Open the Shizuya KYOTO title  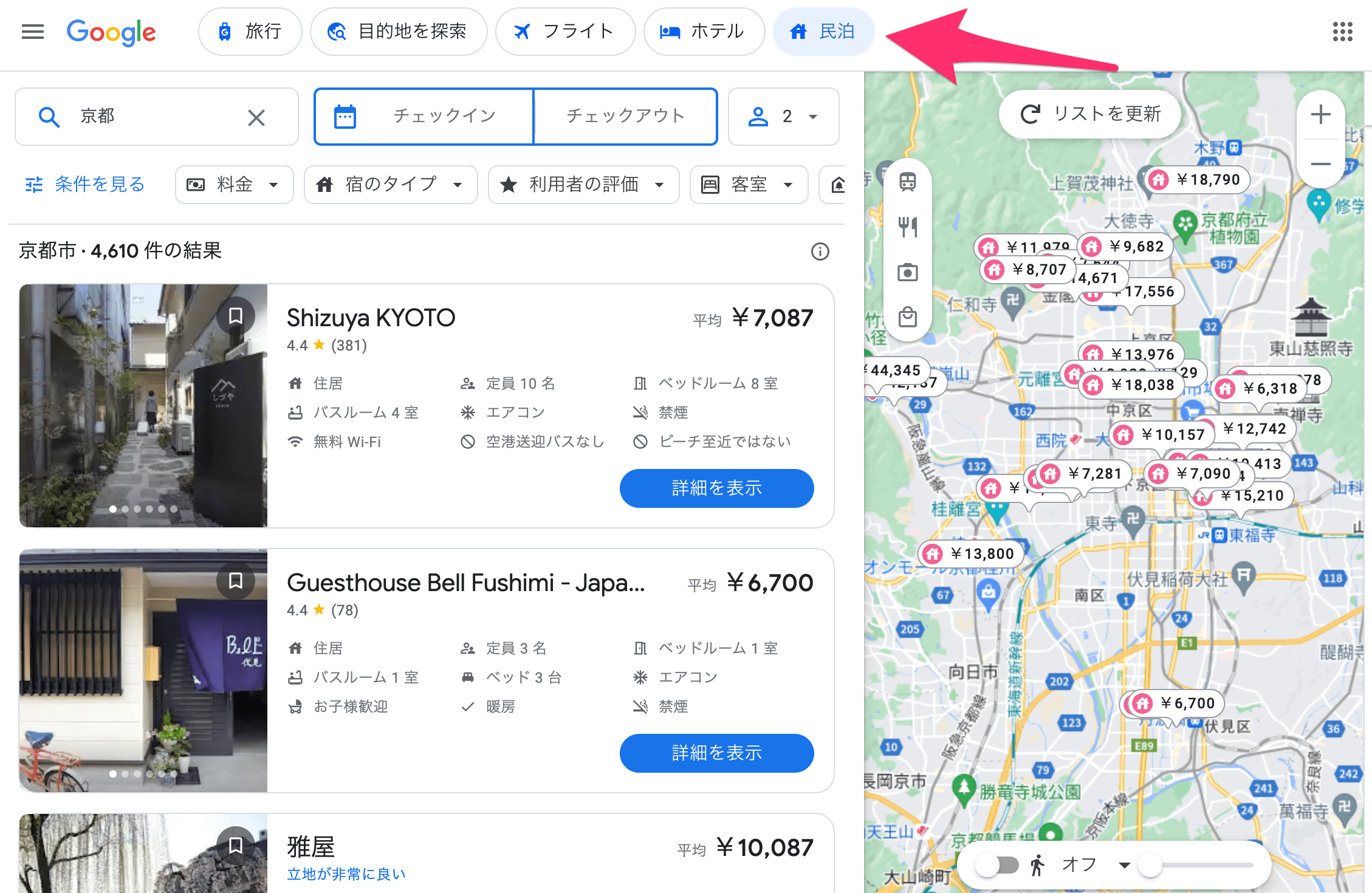(371, 318)
